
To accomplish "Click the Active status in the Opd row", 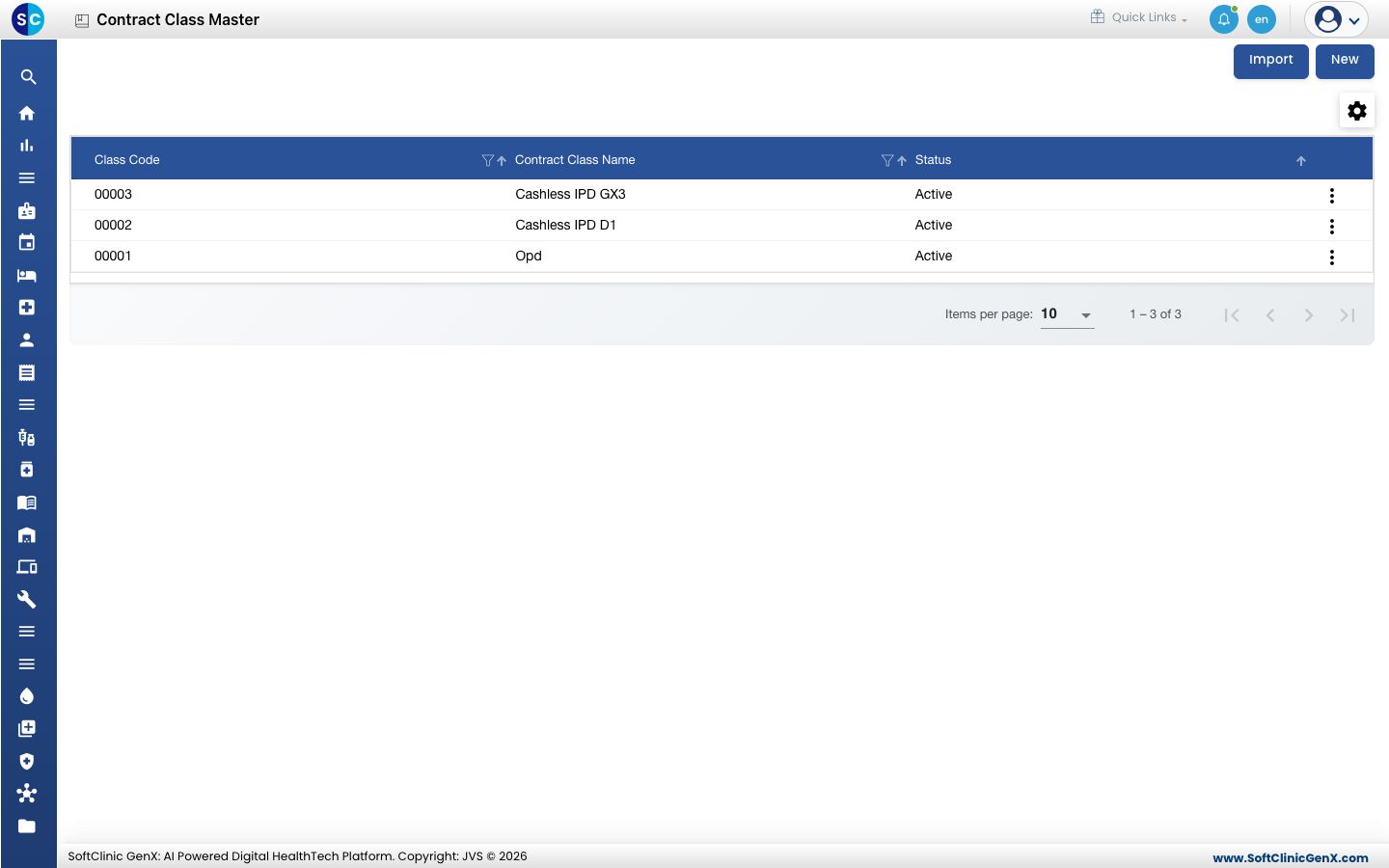I will point(934,256).
